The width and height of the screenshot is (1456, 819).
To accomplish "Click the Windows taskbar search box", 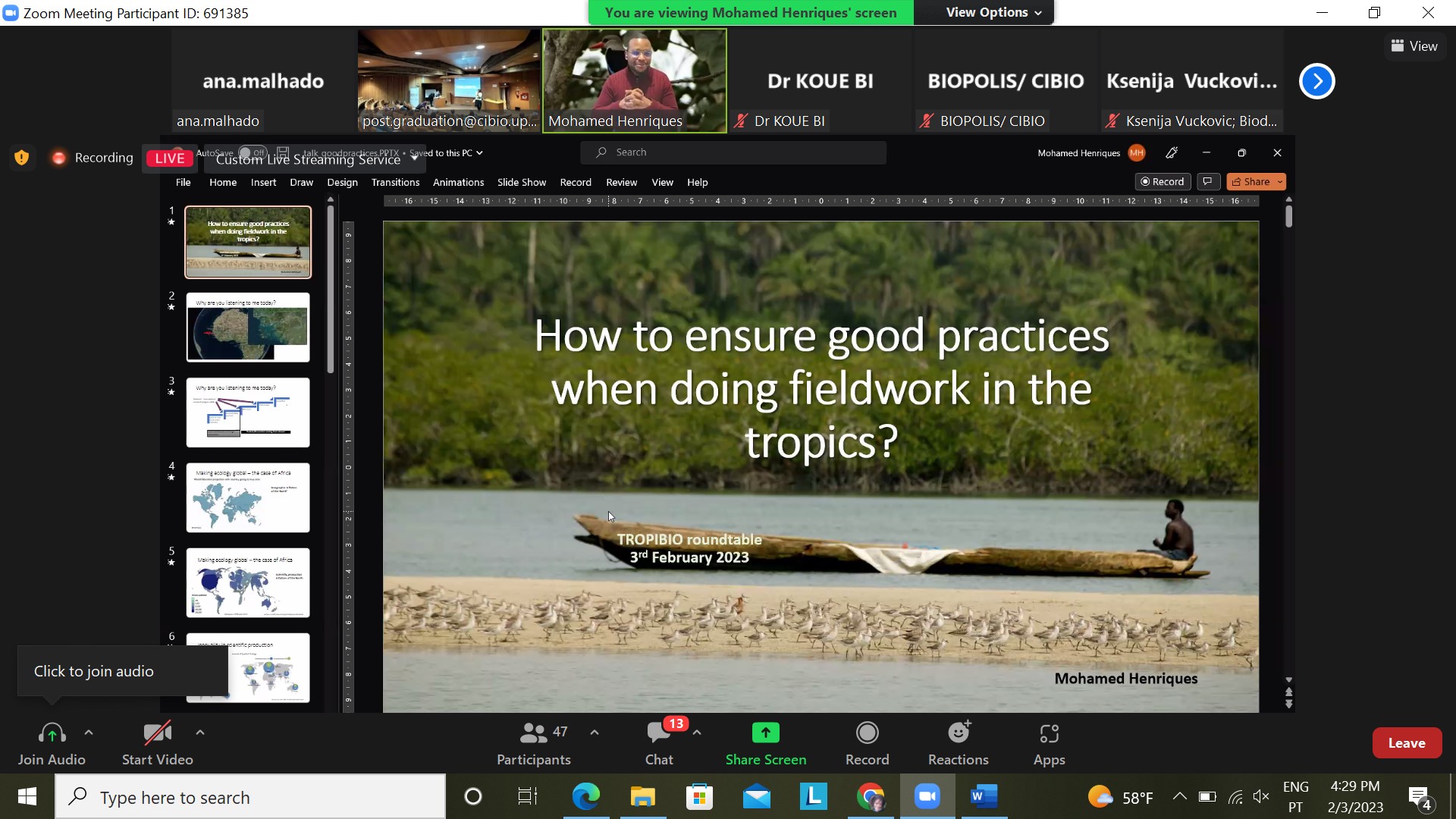I will (x=250, y=797).
